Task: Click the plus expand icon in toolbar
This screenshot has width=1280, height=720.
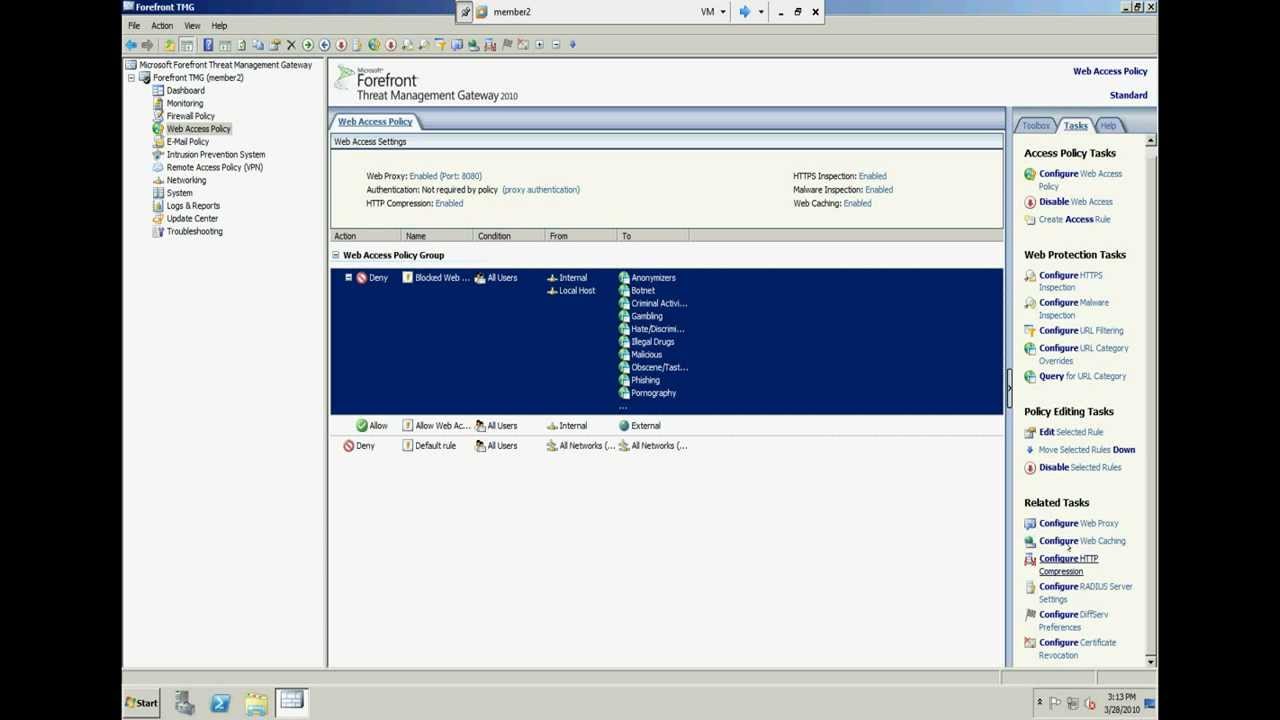Action: click(540, 44)
